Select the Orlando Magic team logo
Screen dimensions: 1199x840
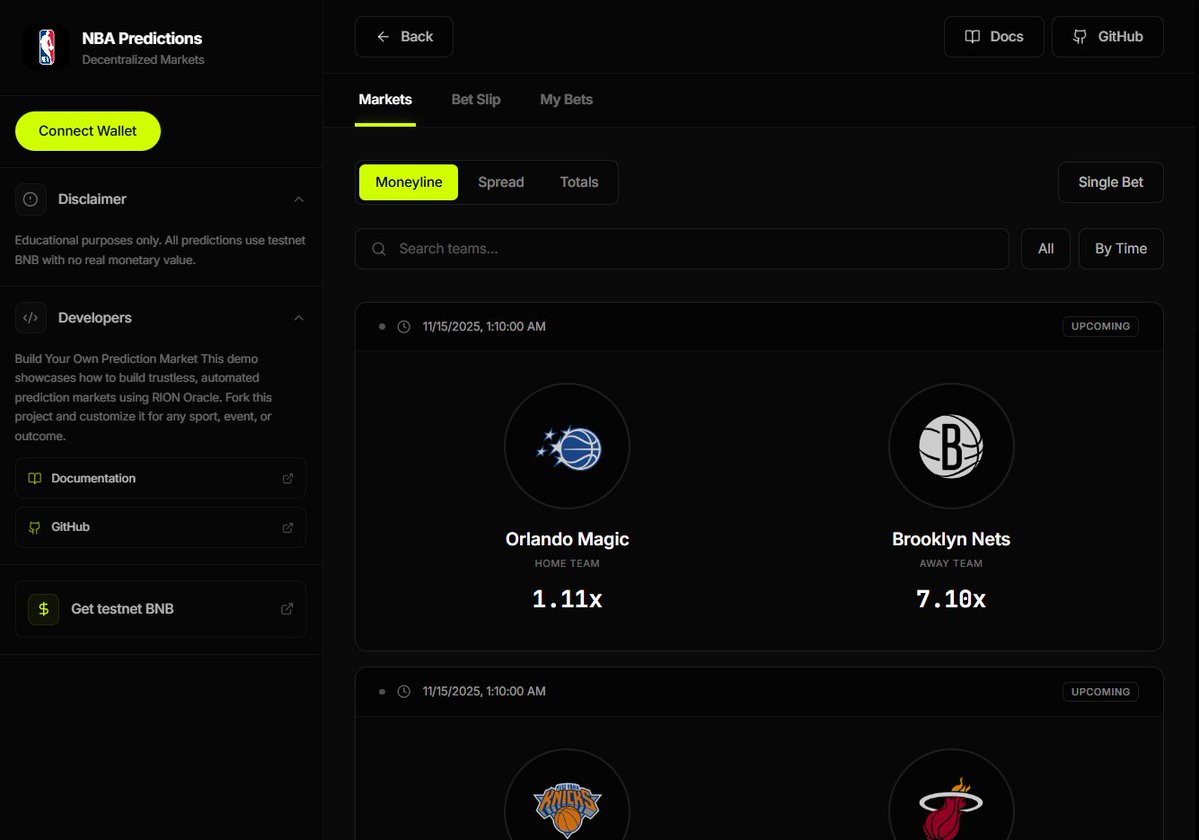[x=567, y=446]
